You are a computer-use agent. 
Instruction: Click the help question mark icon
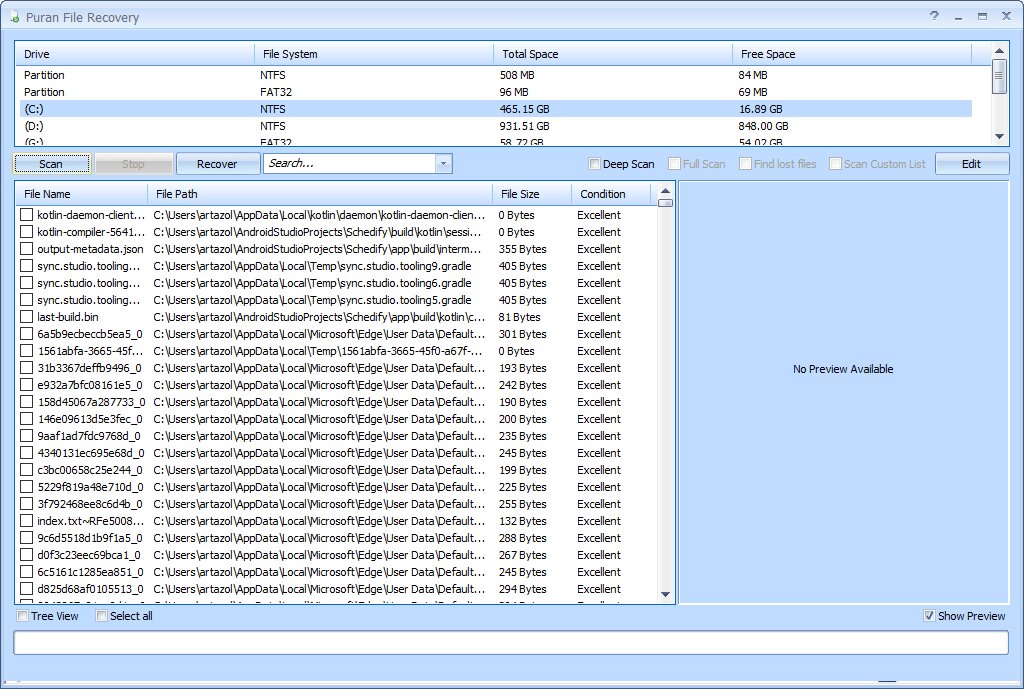[x=935, y=16]
